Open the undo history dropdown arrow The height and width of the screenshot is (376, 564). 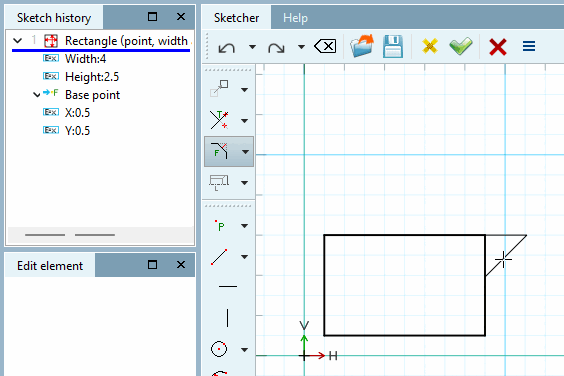coord(253,47)
